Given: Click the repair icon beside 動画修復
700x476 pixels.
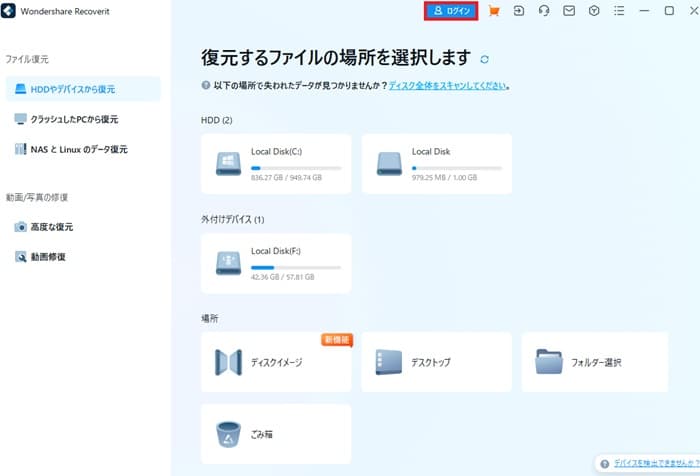Looking at the screenshot, I should [x=21, y=257].
